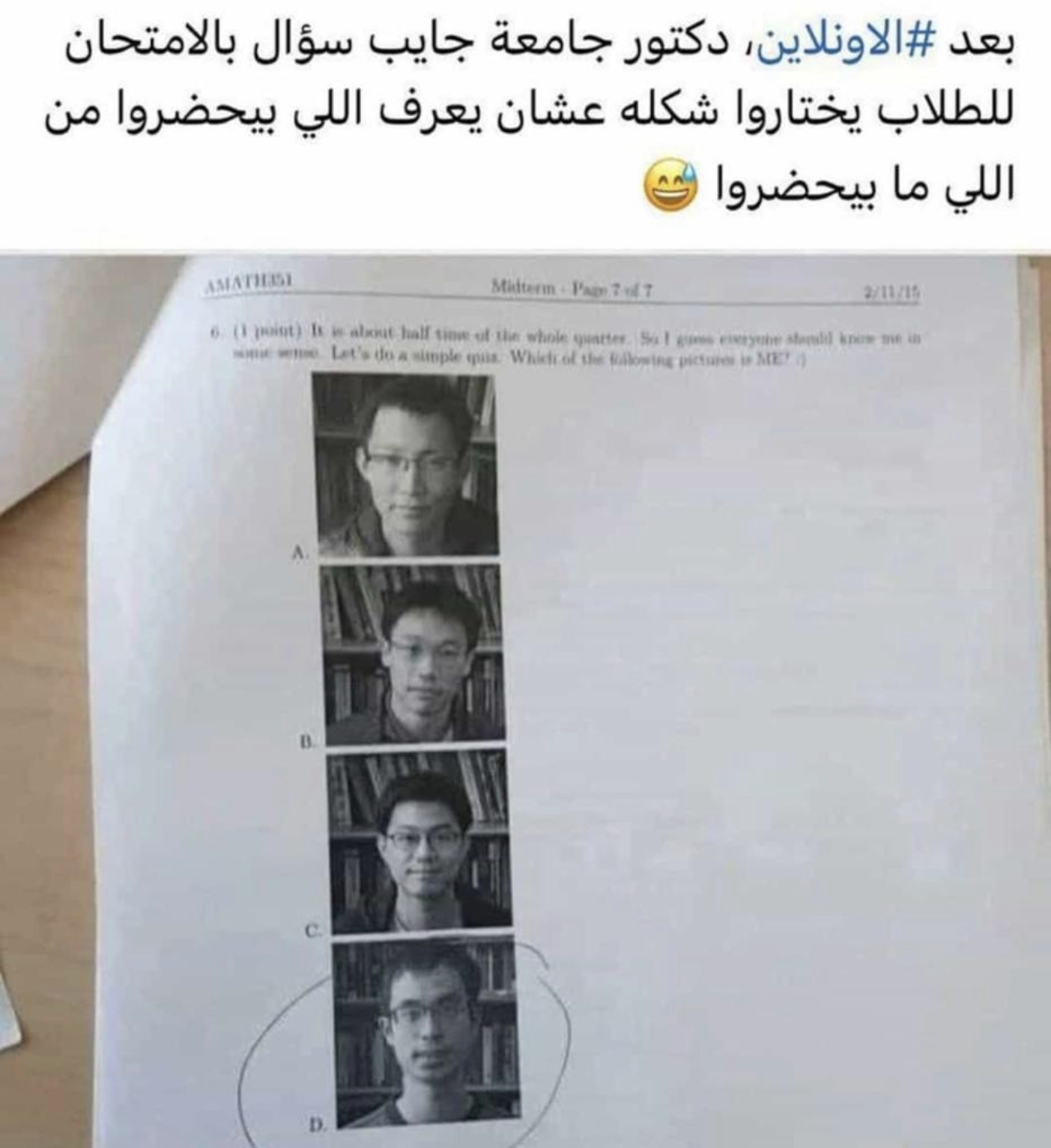Click the letter label 'A.'
The image size is (1051, 1148).
[300, 553]
